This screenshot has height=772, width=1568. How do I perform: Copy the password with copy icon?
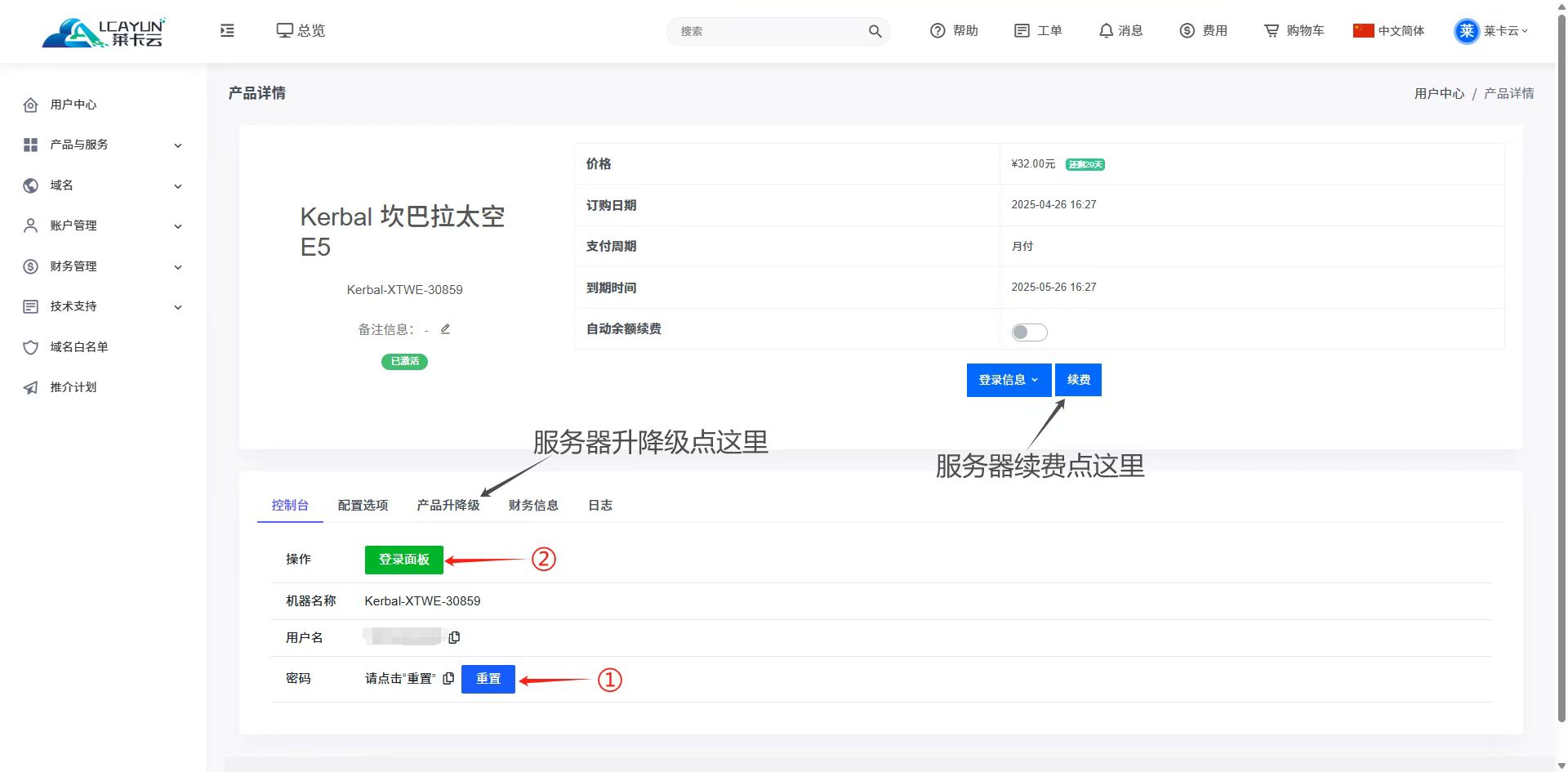click(x=448, y=679)
